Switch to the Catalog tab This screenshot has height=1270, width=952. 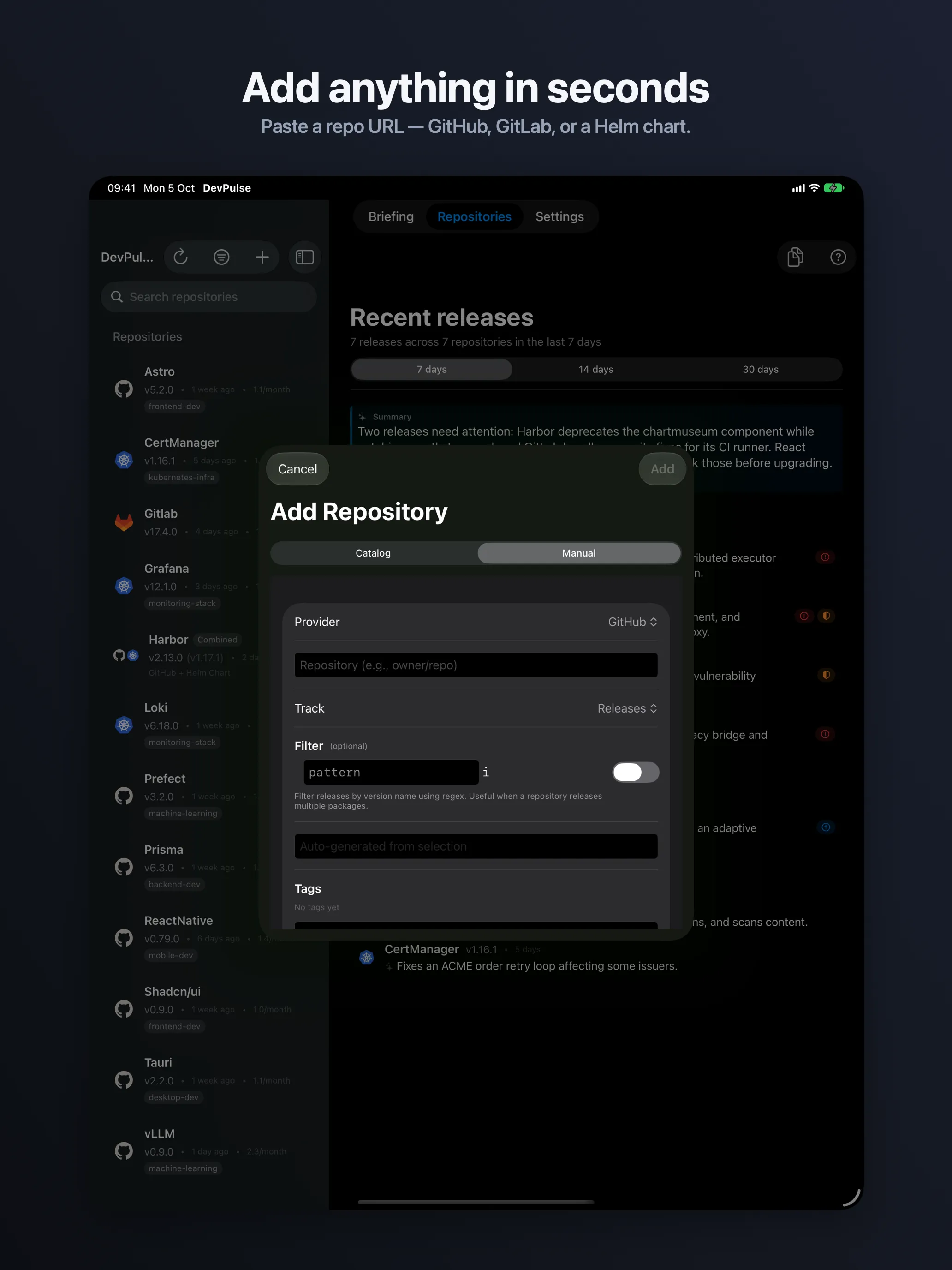[373, 553]
